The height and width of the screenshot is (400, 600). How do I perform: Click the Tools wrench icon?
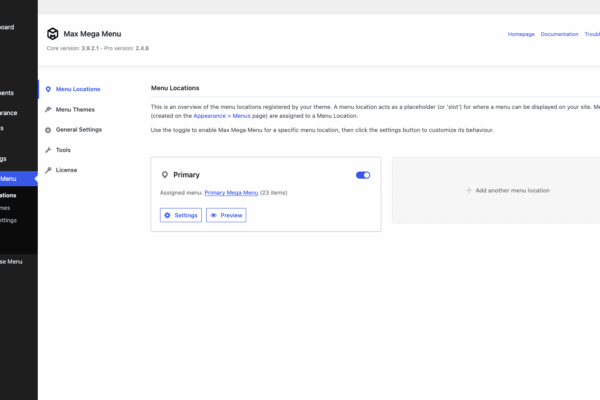pos(48,150)
